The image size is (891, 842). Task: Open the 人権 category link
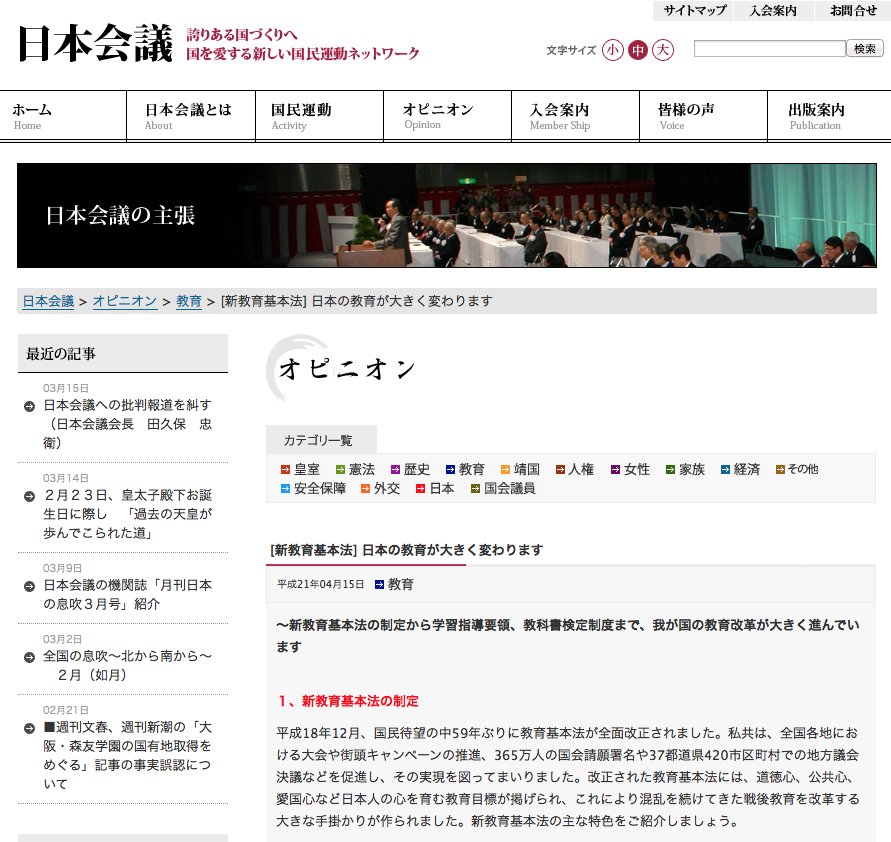[x=581, y=469]
